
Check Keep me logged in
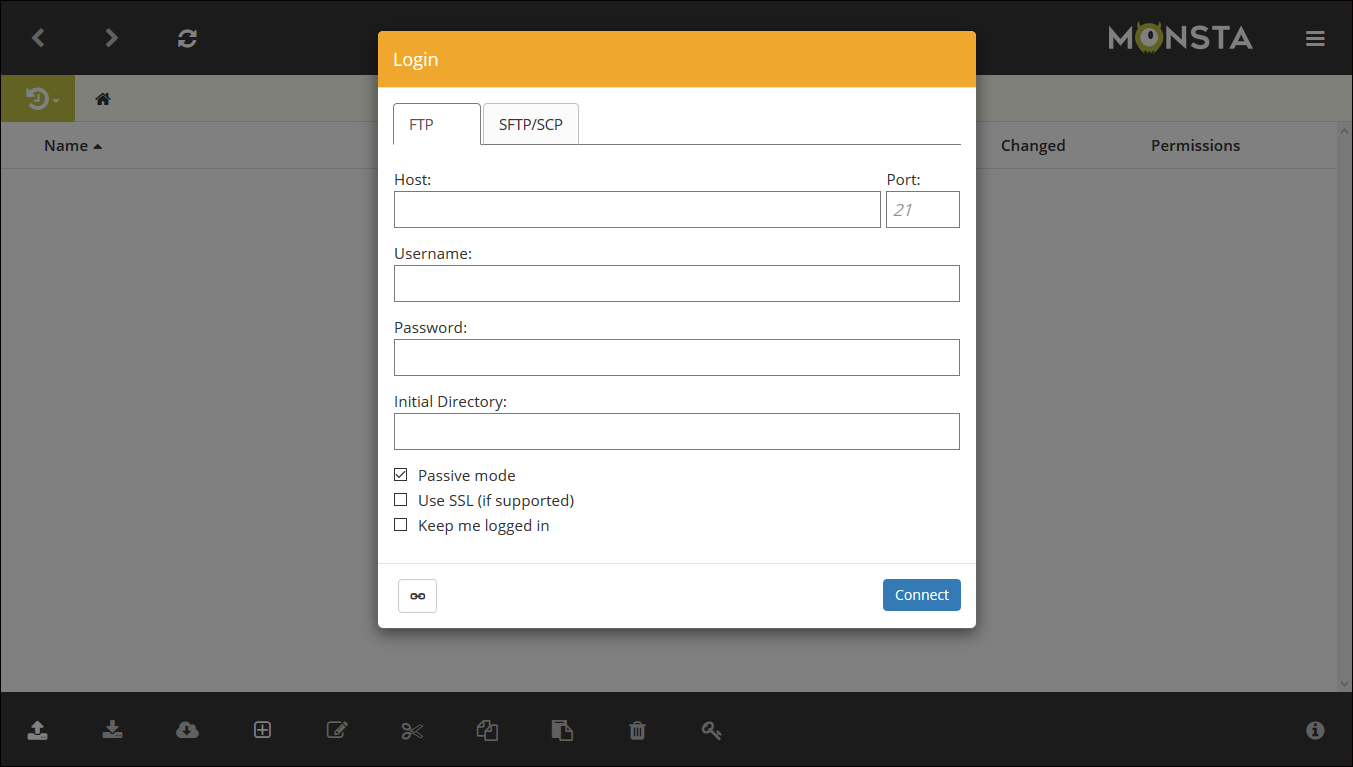click(x=401, y=525)
